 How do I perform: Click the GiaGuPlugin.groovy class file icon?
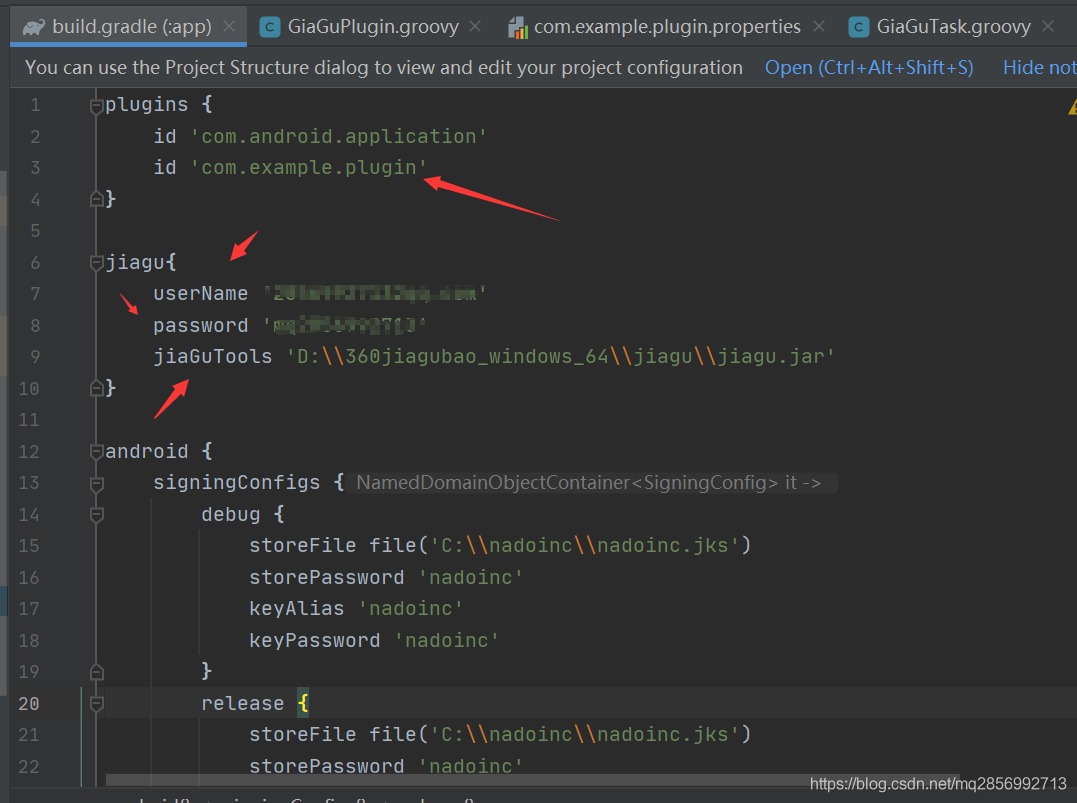tap(270, 27)
